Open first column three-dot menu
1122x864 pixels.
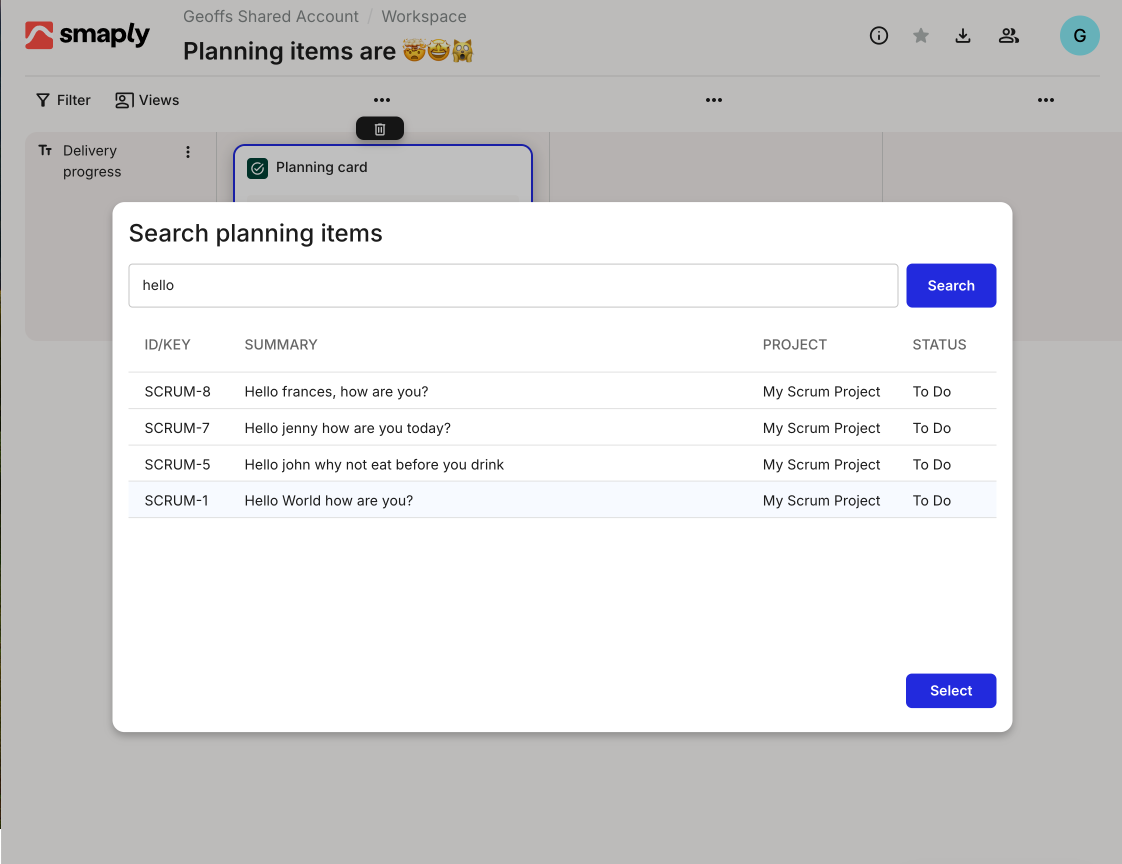pyautogui.click(x=382, y=100)
